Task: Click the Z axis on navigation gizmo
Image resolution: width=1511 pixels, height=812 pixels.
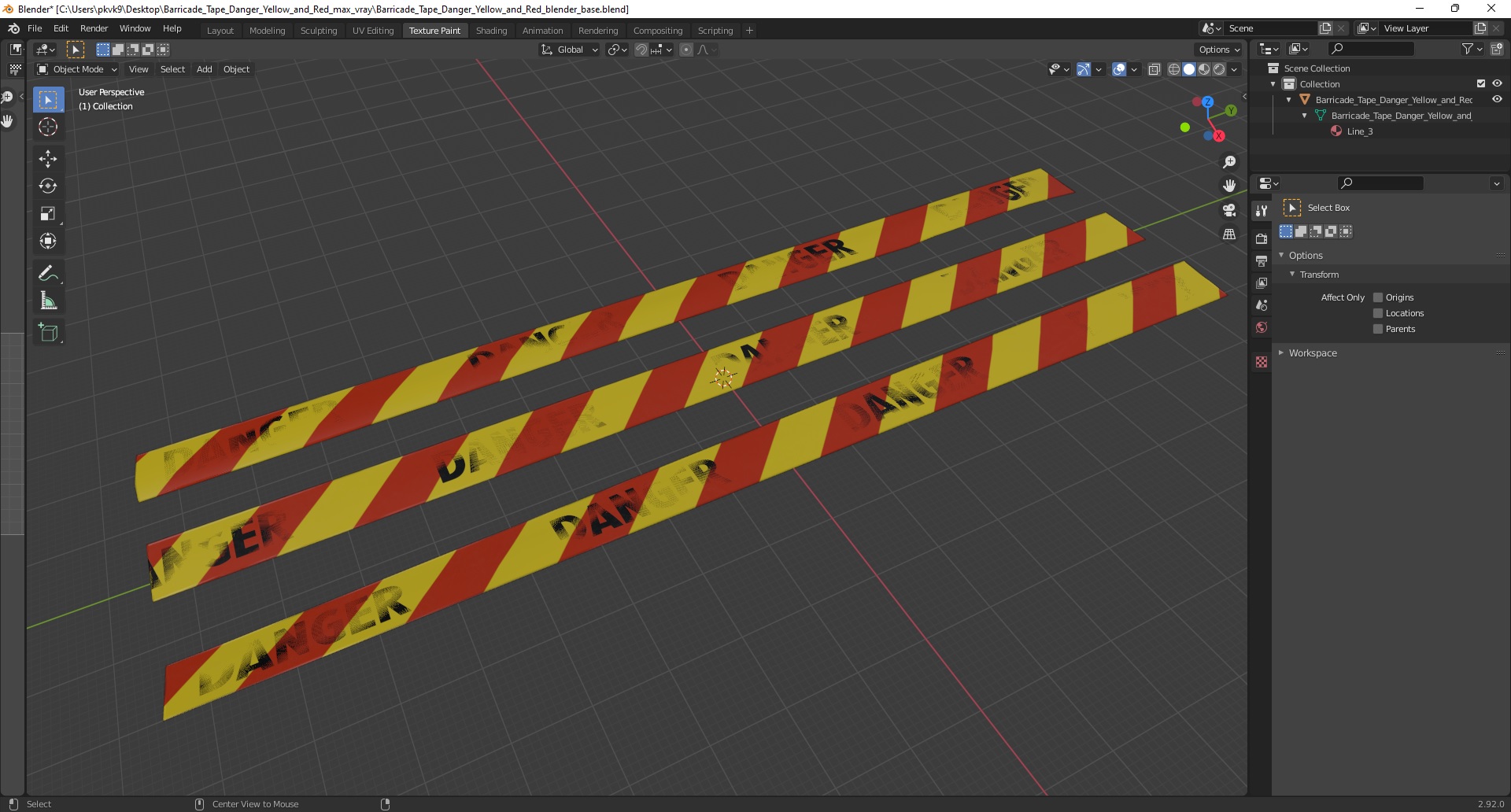Action: click(1207, 102)
